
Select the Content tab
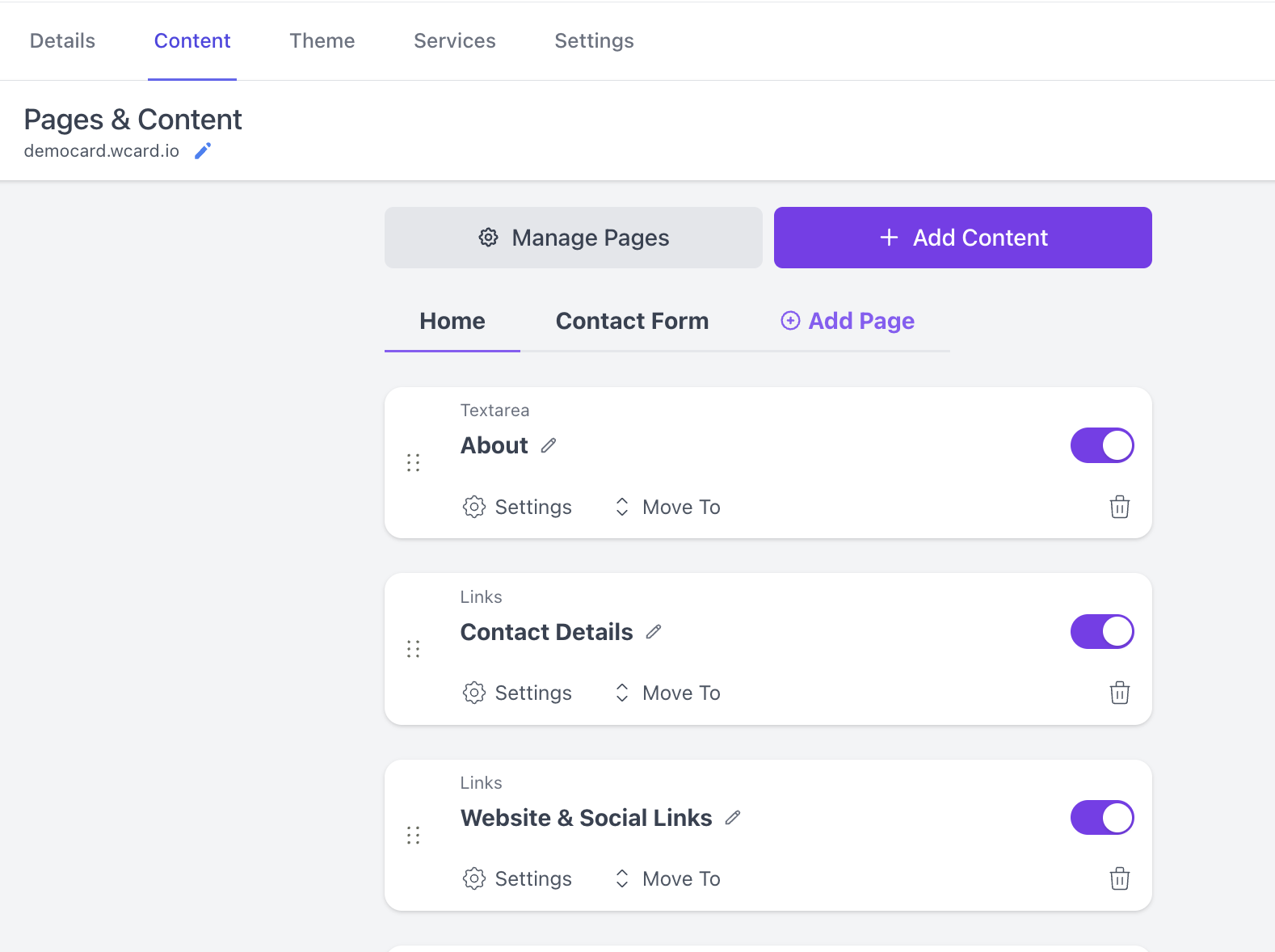pos(192,40)
